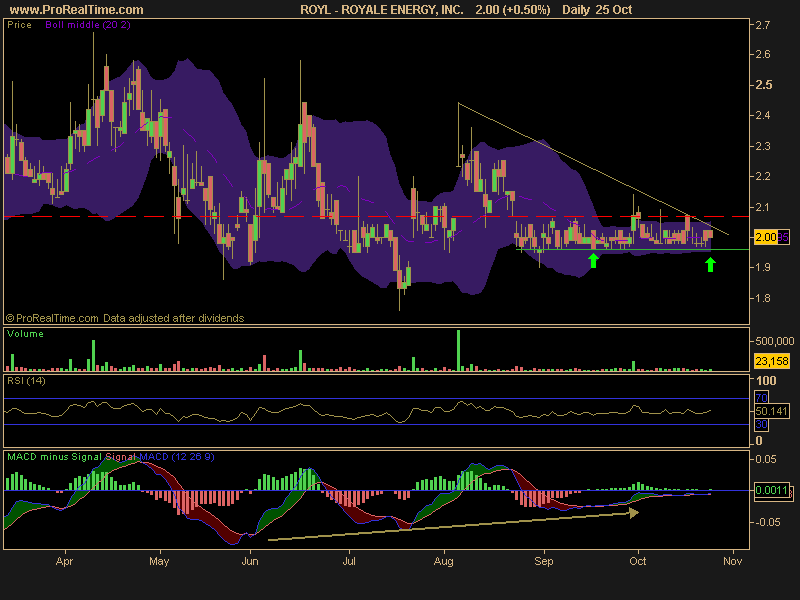Image resolution: width=800 pixels, height=600 pixels.
Task: Click the MACD (12 26 9) legend label
Action: [177, 457]
